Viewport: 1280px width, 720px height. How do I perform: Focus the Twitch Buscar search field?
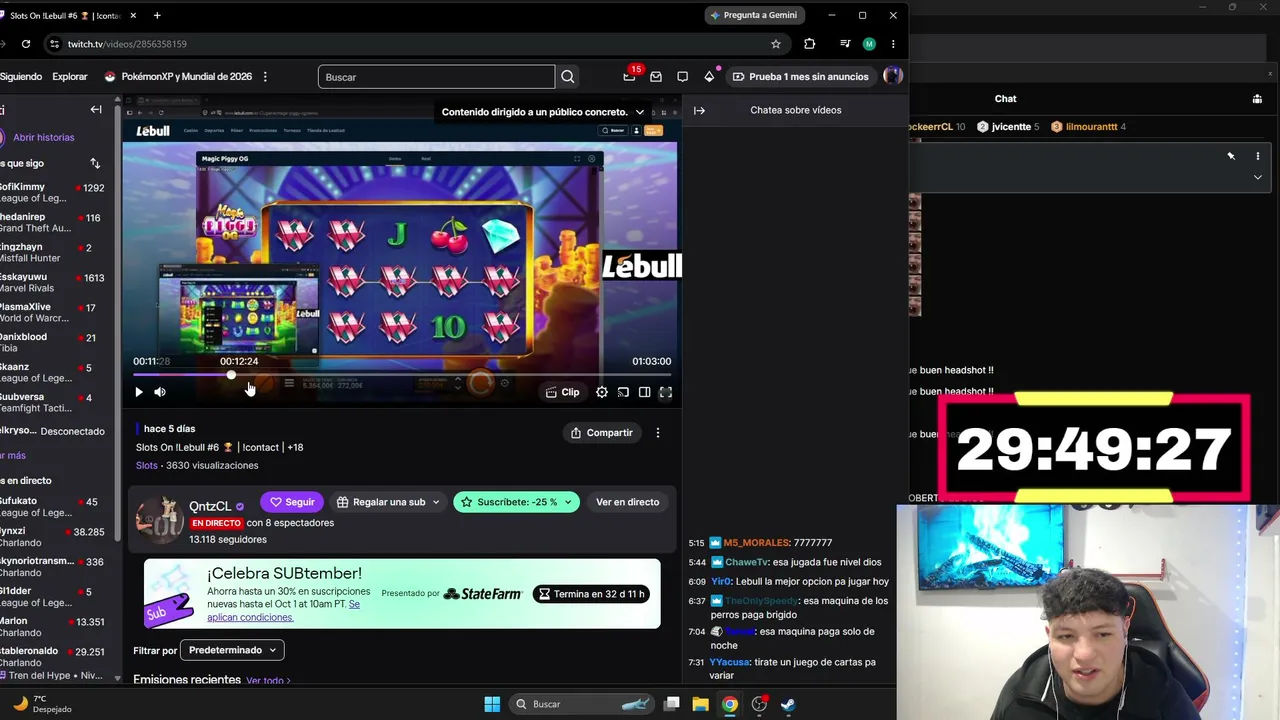coord(437,77)
